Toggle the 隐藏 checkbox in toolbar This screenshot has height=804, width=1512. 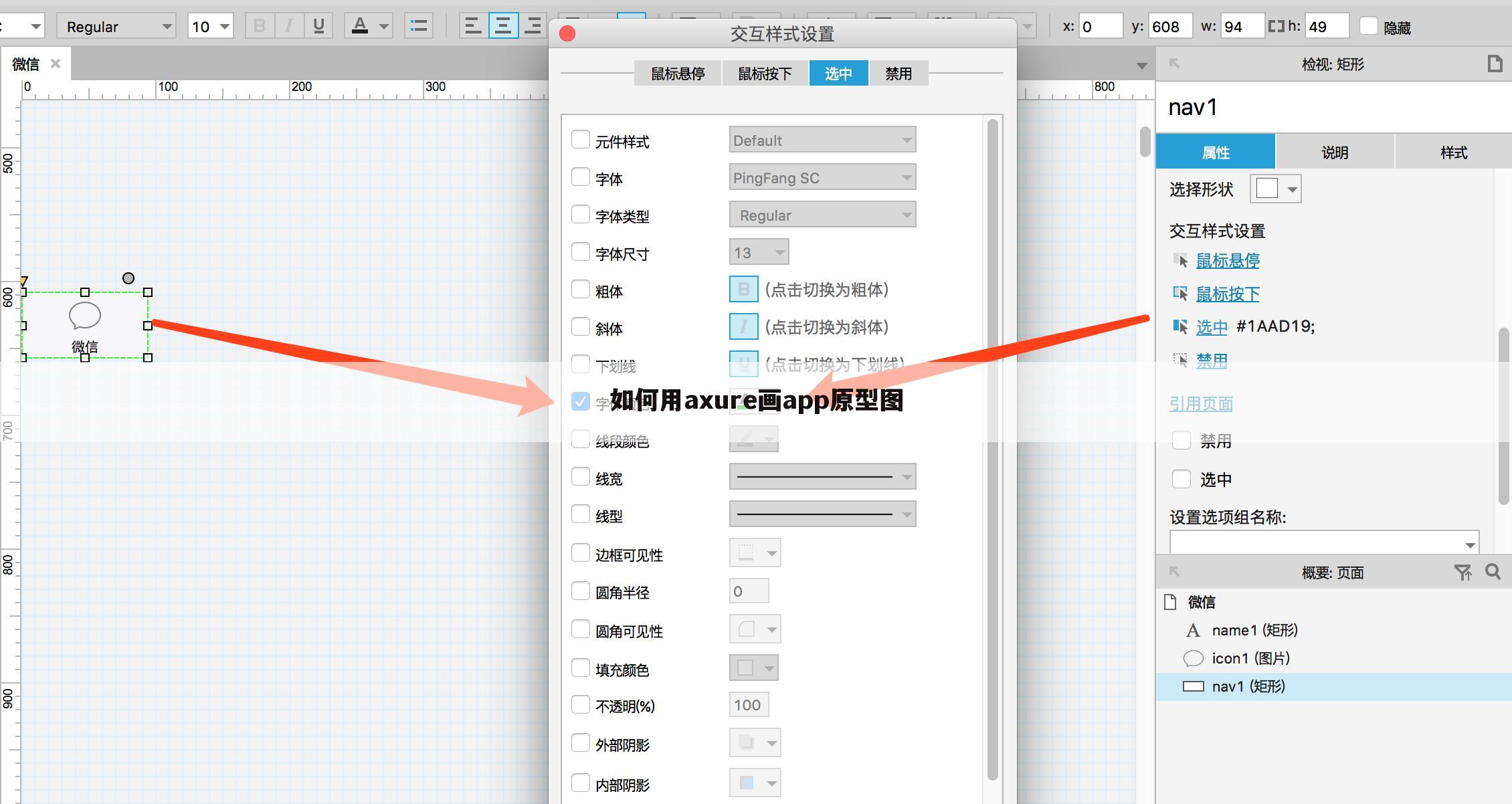click(x=1369, y=26)
